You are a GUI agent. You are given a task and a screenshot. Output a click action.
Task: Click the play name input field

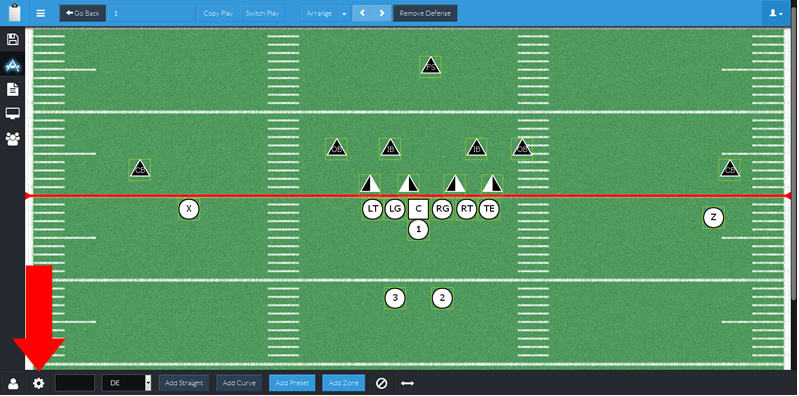[151, 13]
